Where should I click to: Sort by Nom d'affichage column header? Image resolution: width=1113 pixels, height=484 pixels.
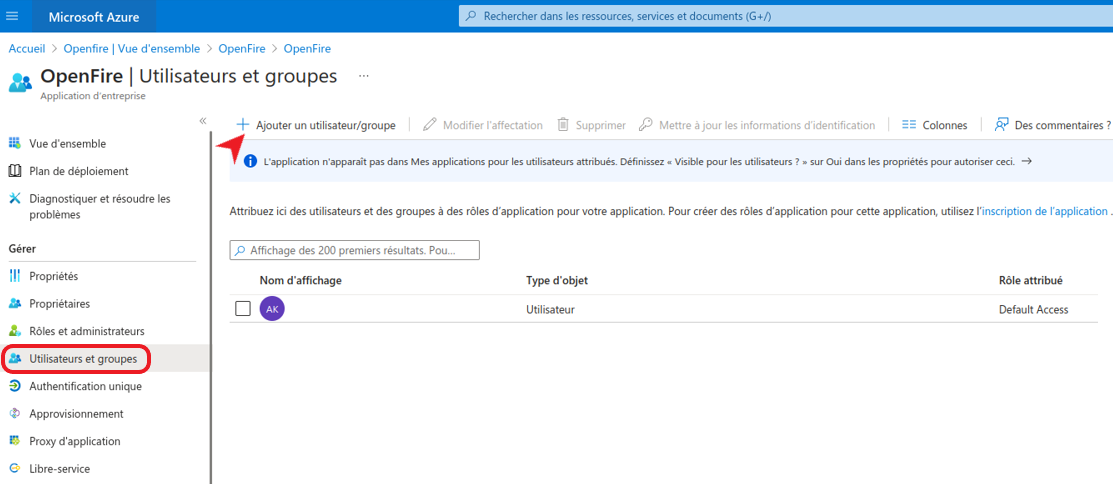pyautogui.click(x=301, y=280)
